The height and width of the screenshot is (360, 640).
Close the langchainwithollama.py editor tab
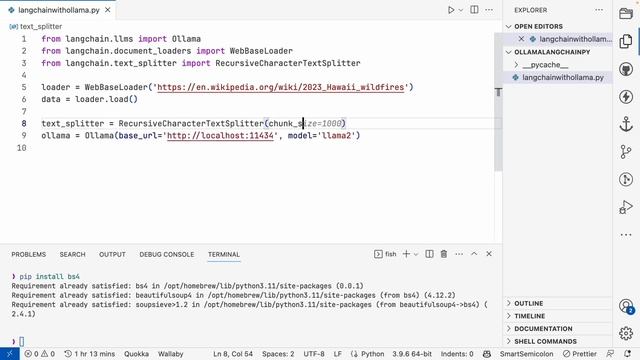point(108,10)
